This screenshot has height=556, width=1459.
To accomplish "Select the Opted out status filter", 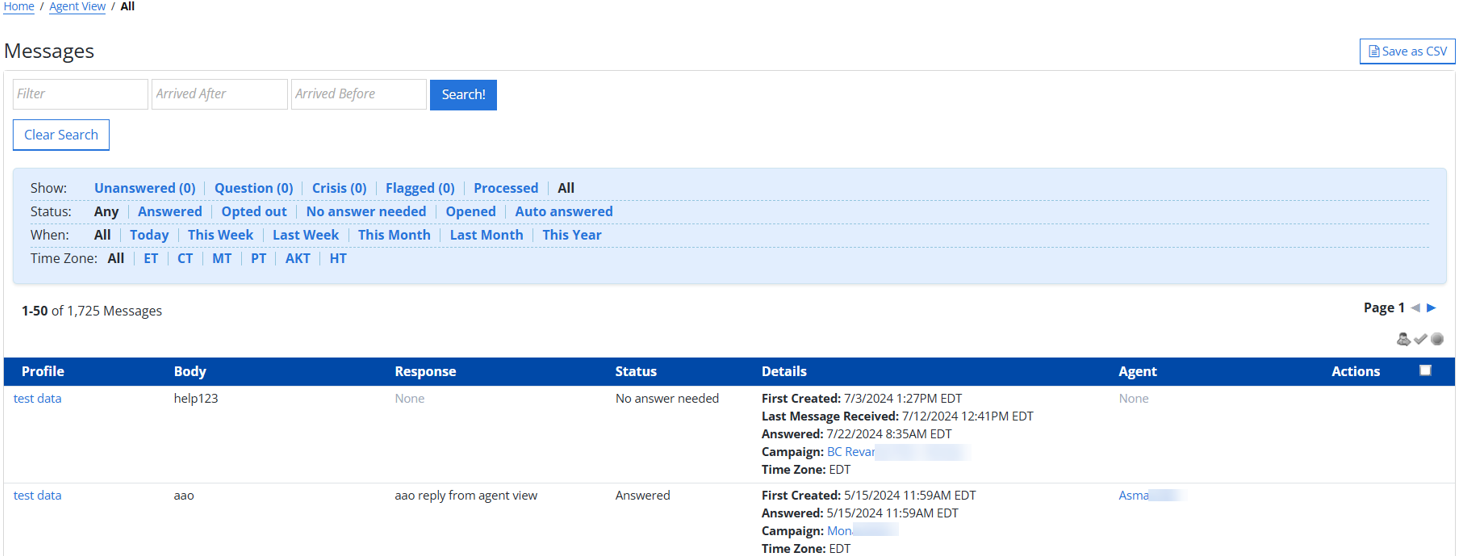I will click(x=254, y=212).
